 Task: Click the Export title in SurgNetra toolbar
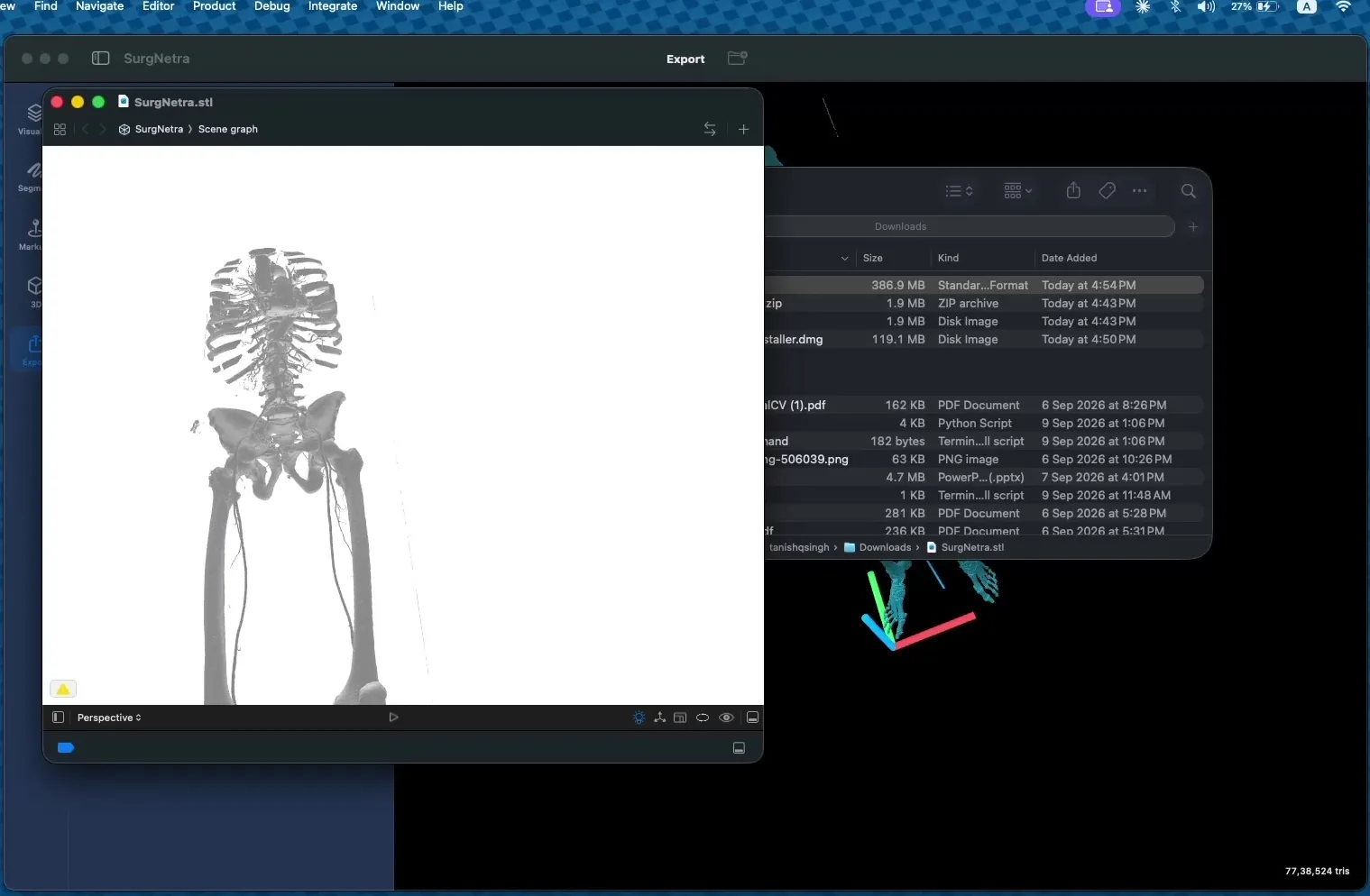click(x=685, y=59)
